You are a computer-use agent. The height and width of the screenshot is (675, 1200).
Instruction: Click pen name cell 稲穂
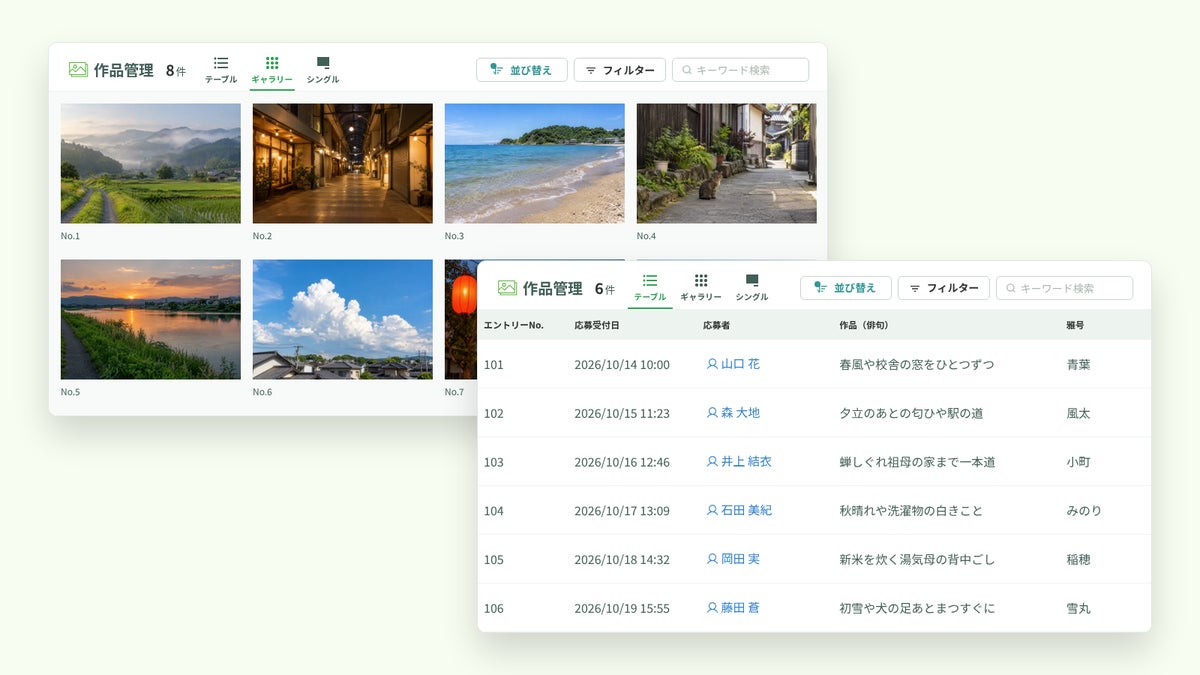[x=1078, y=560]
